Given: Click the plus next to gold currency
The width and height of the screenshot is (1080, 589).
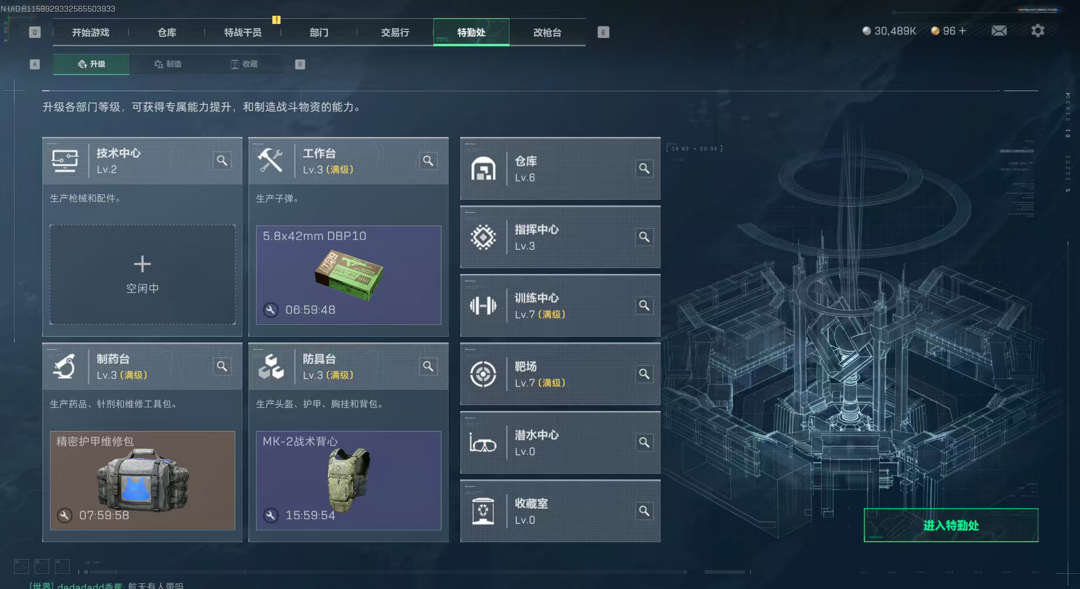Looking at the screenshot, I should coord(962,31).
